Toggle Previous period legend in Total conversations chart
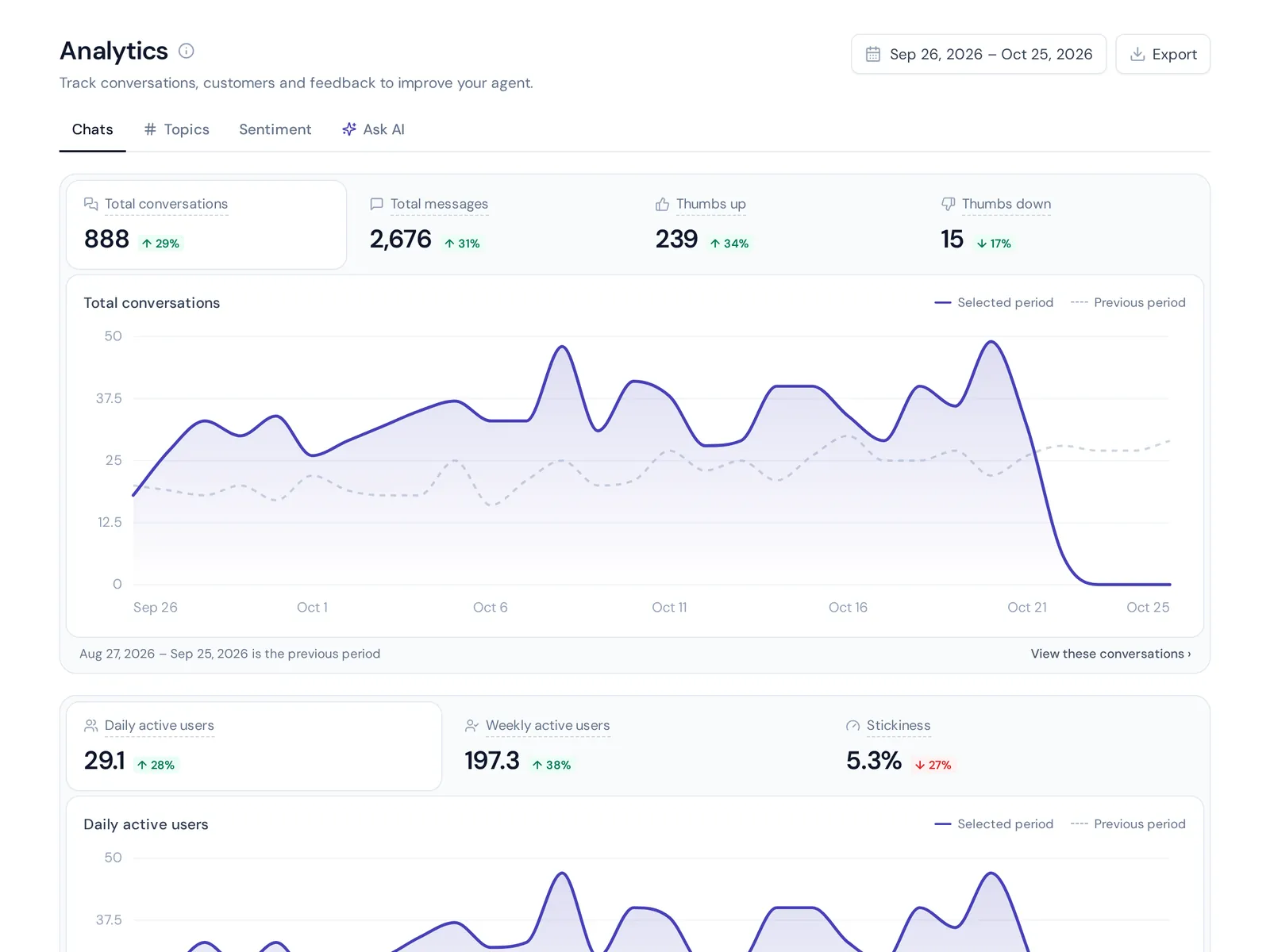Image resolution: width=1270 pixels, height=952 pixels. [1128, 302]
